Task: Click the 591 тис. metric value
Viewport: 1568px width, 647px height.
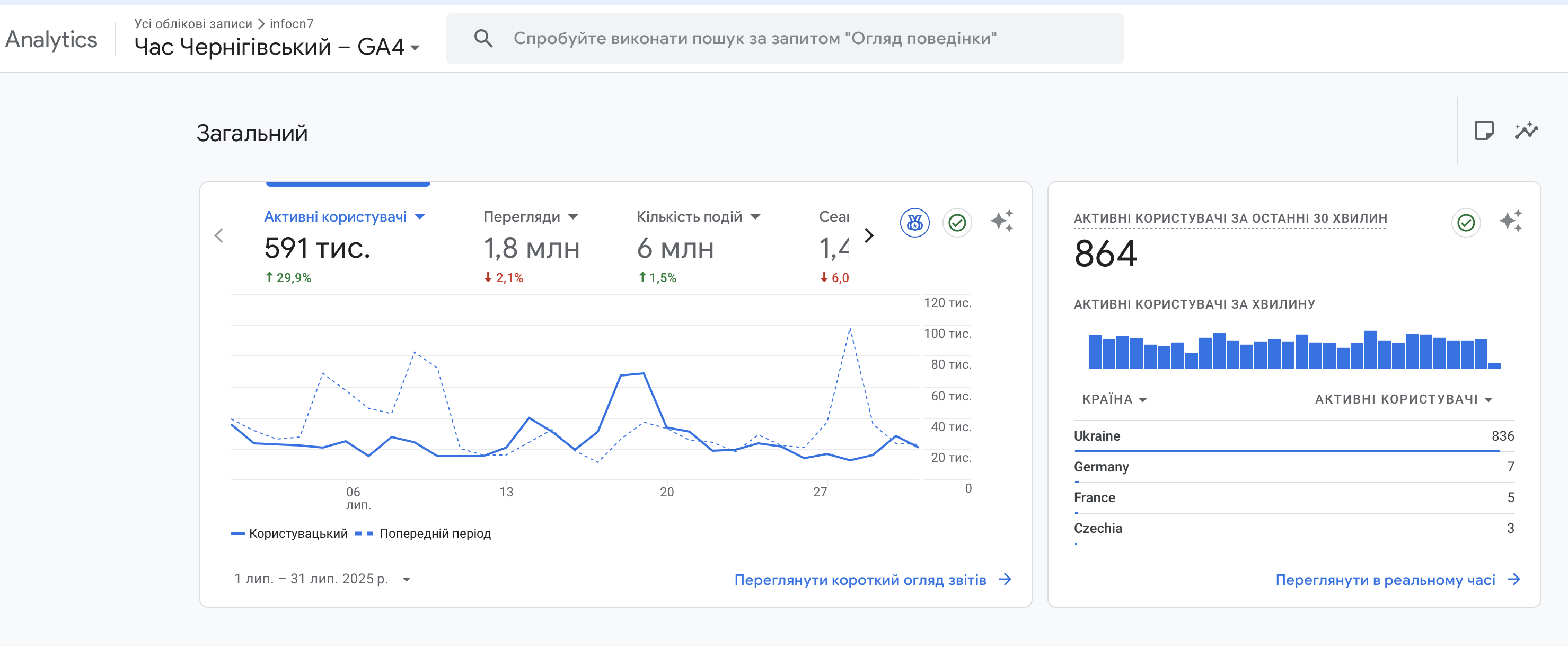Action: 317,248
